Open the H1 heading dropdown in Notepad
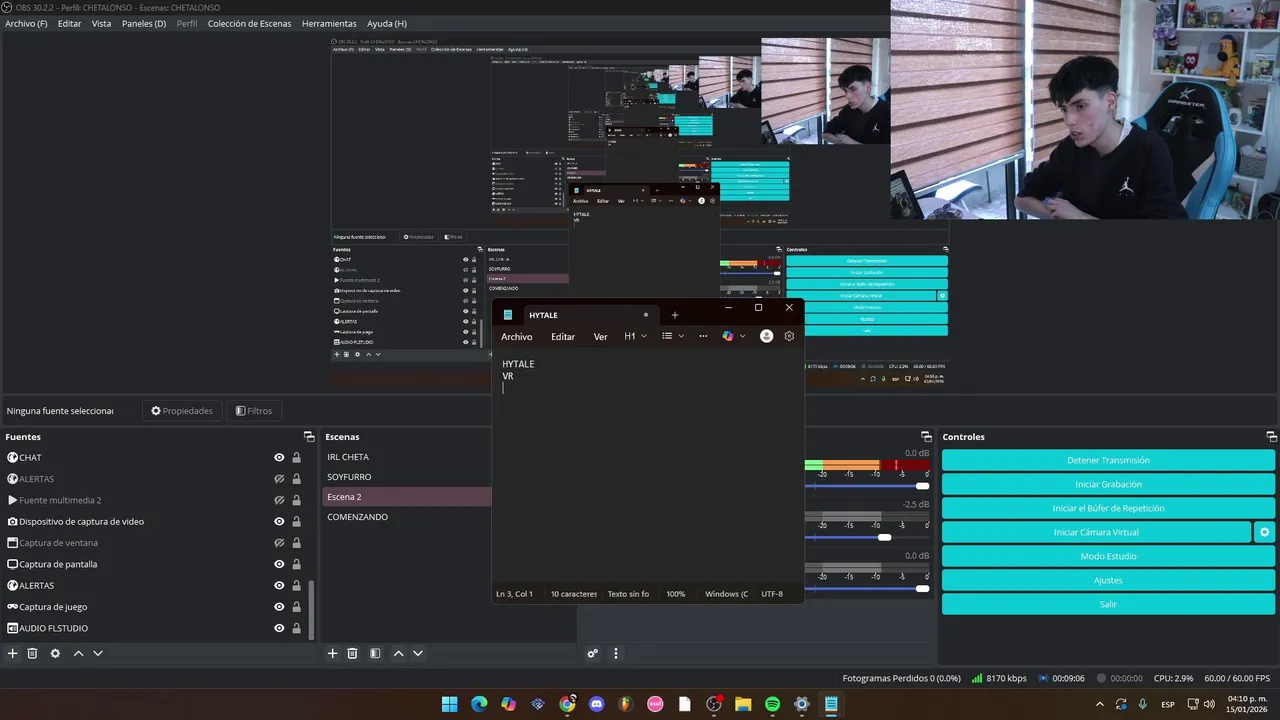Viewport: 1280px width, 720px height. [x=635, y=336]
